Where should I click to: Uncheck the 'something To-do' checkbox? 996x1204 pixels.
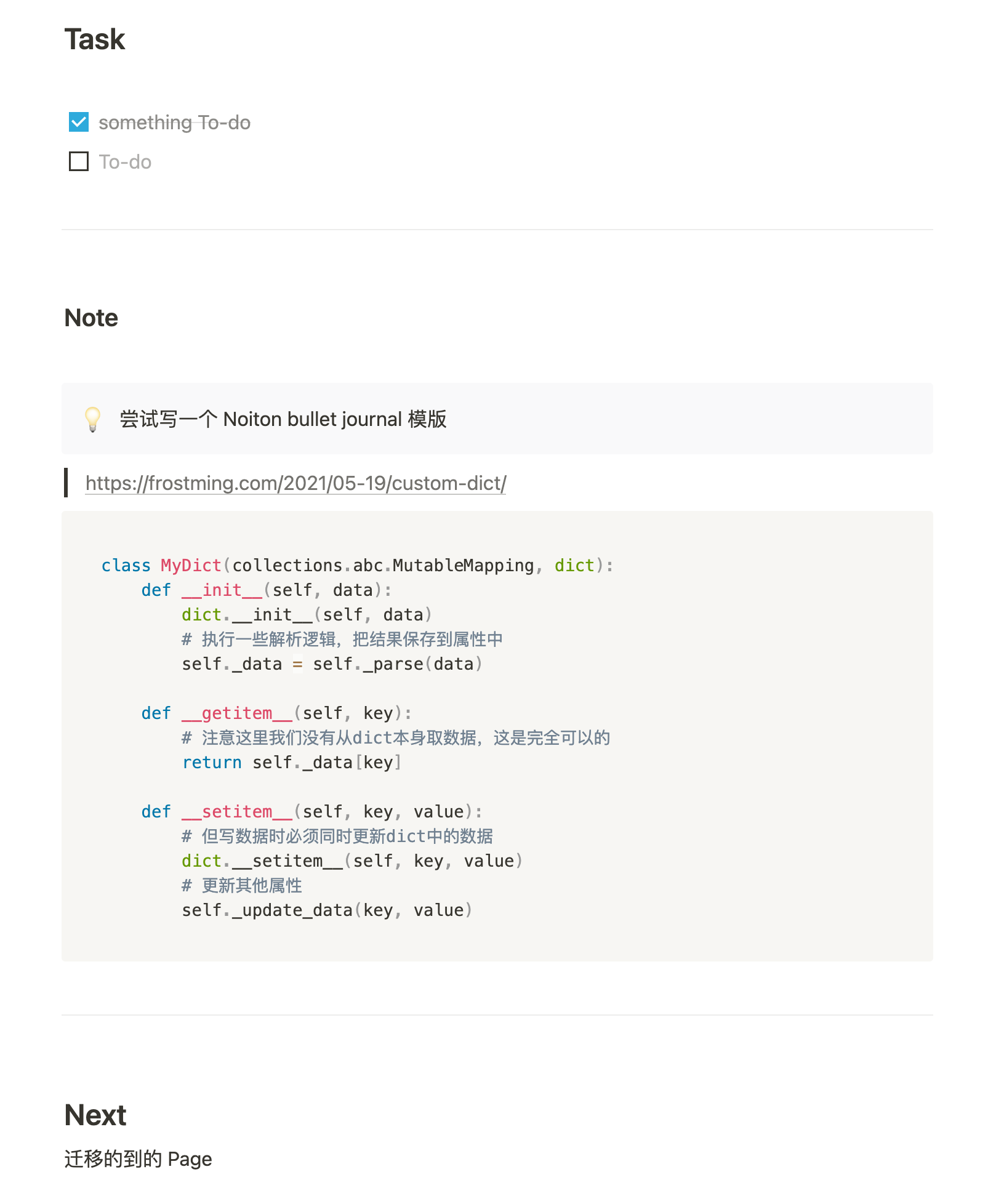click(79, 122)
